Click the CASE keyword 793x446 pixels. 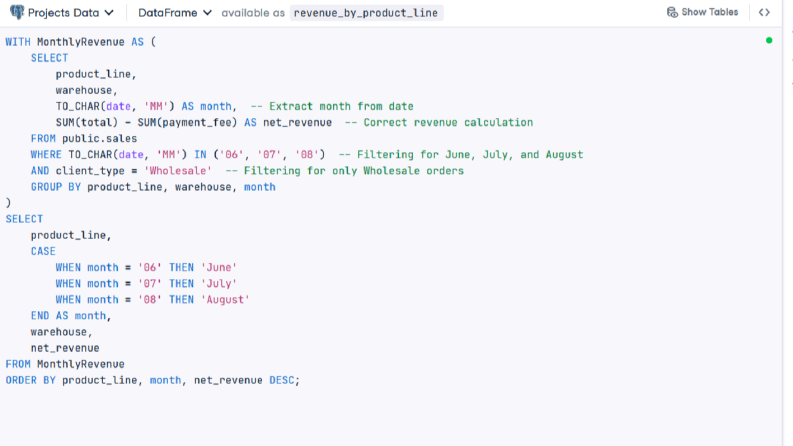click(x=43, y=251)
